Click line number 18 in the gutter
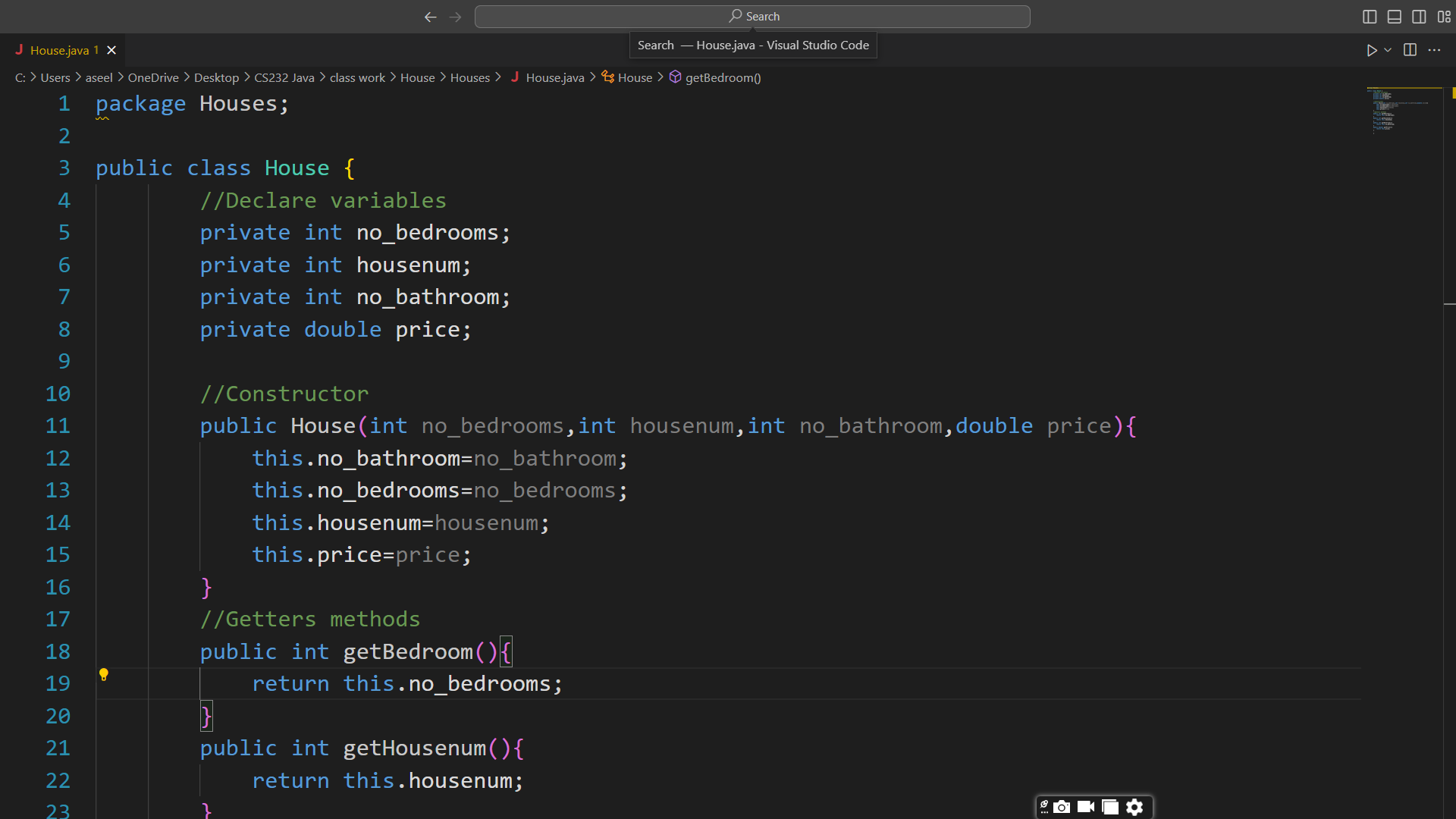 58,651
